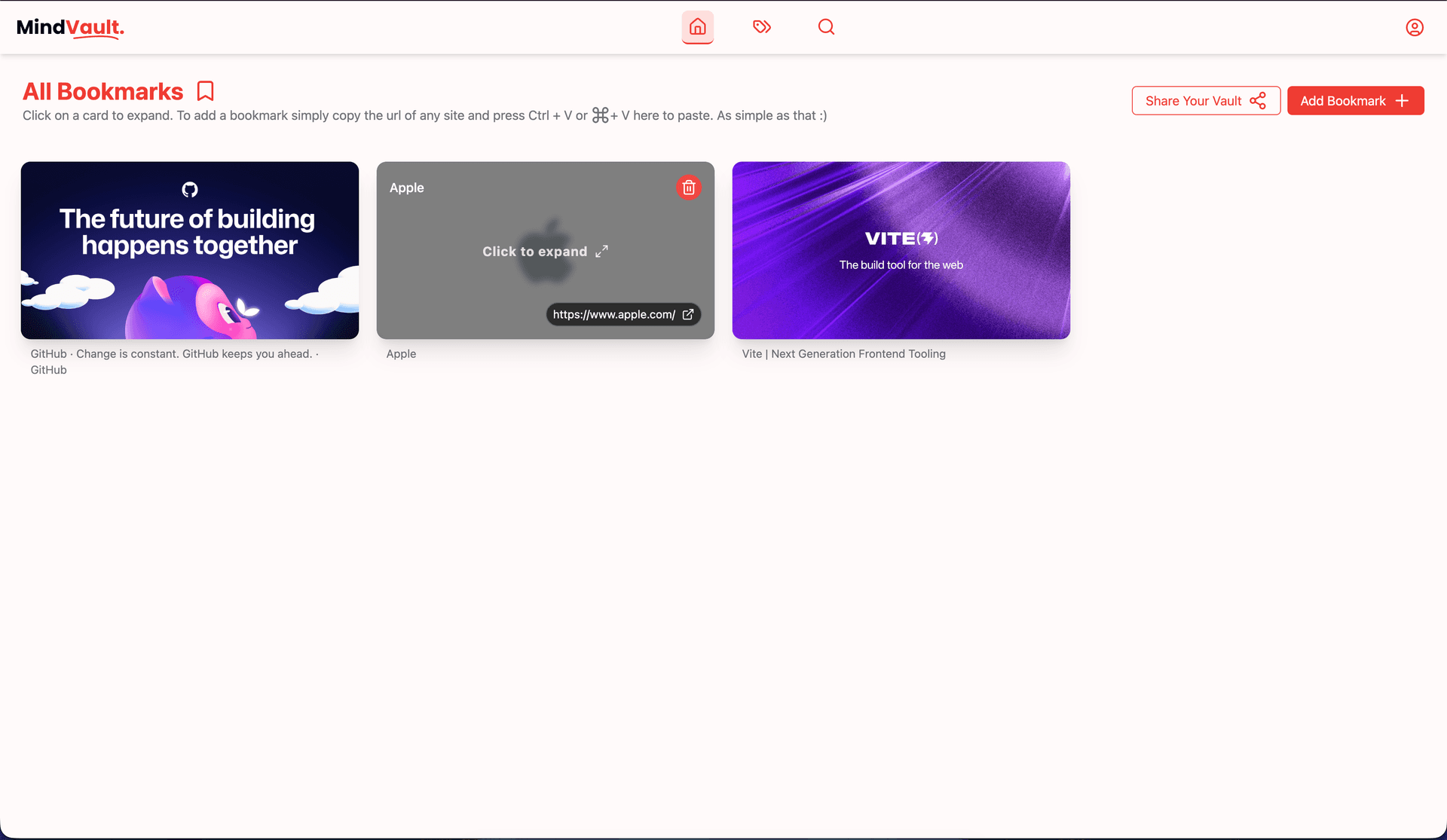This screenshot has width=1447, height=840.
Task: Click the GitHub card caption text
Action: point(174,361)
